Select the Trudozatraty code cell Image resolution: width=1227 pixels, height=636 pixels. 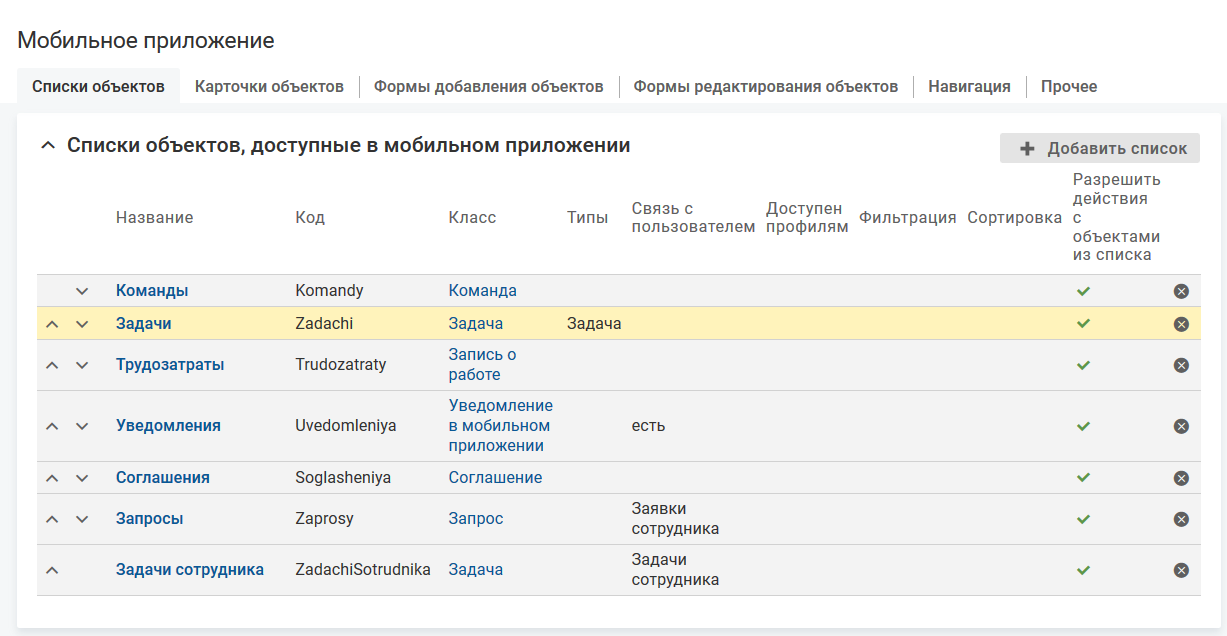(x=340, y=365)
